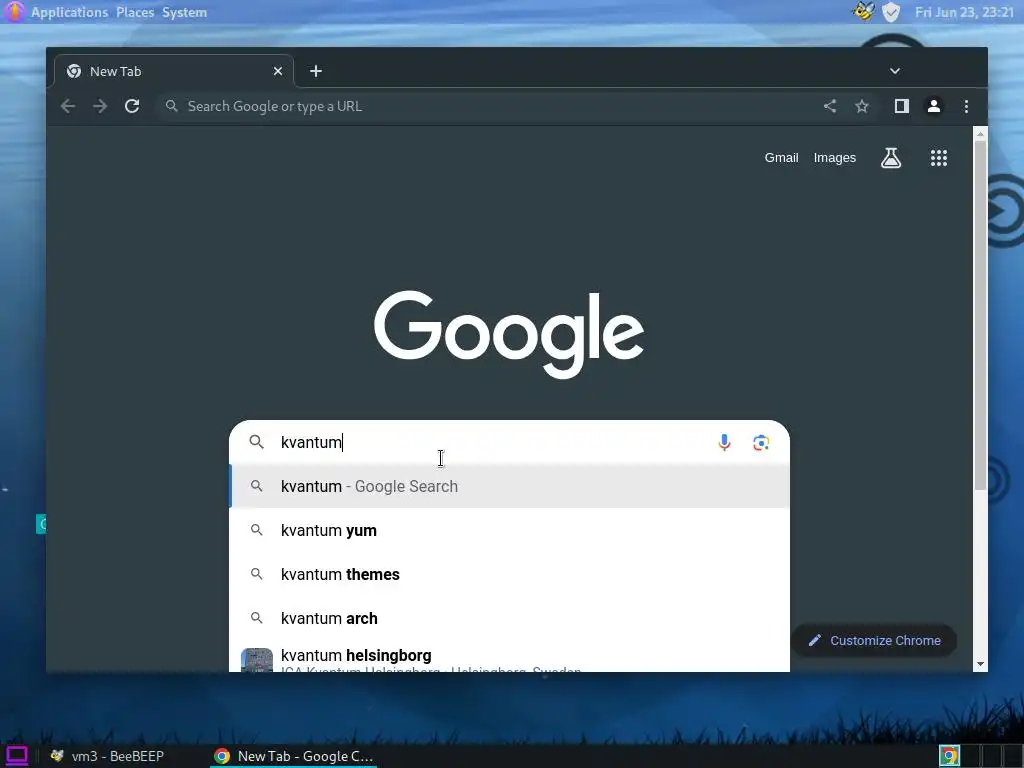Click the BeeBEEP tray icon
The height and width of the screenshot is (768, 1024).
863,12
